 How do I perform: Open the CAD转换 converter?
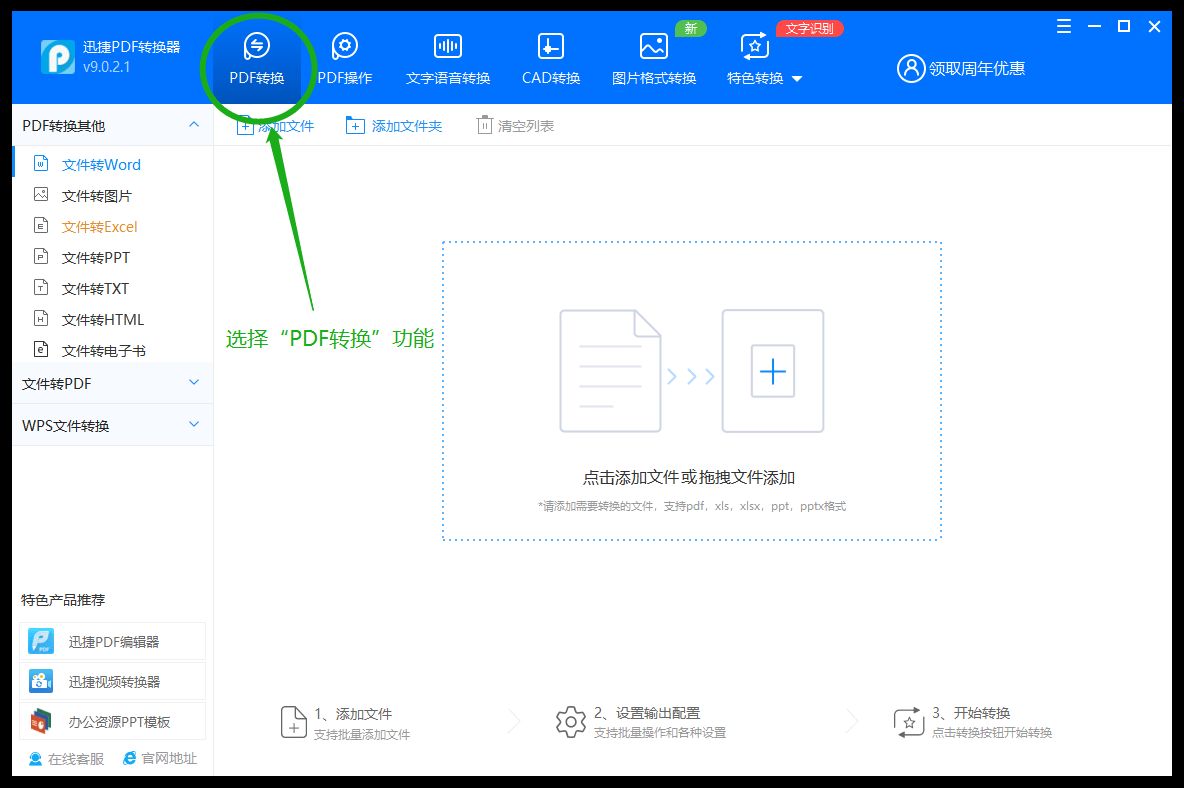550,55
